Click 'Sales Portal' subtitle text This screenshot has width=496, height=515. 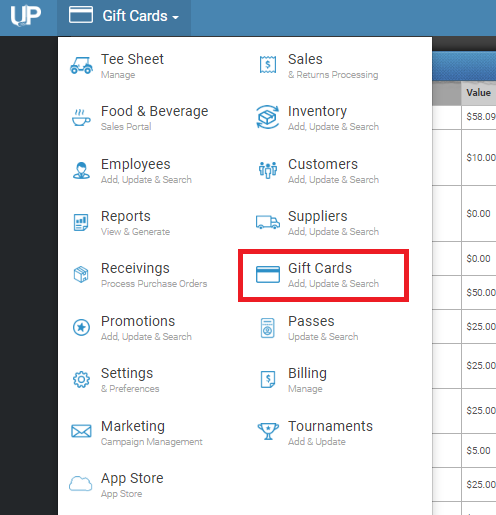(126, 127)
